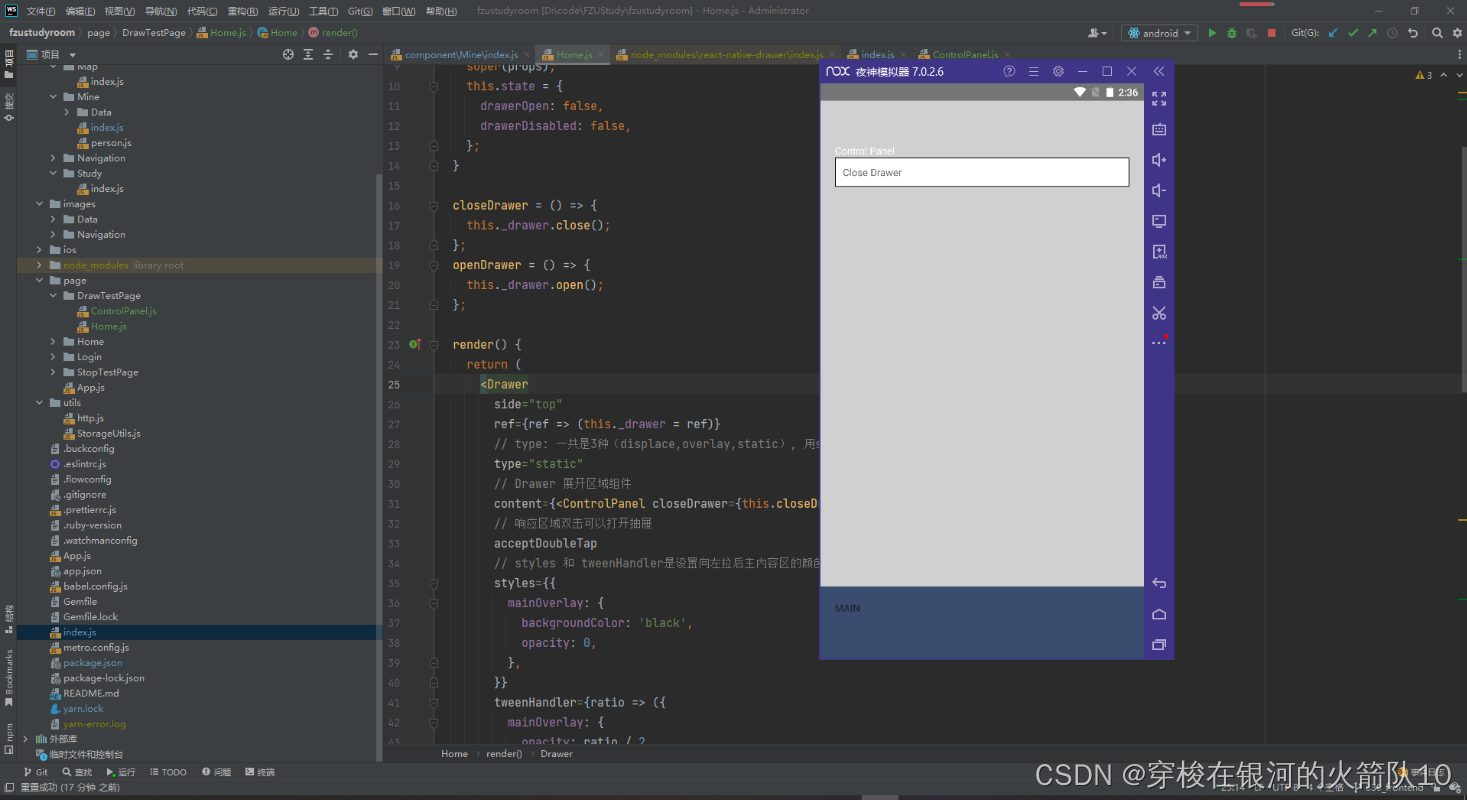Screen dimensions: 1467x800
Task: Expand the Login folder
Action: coord(53,357)
